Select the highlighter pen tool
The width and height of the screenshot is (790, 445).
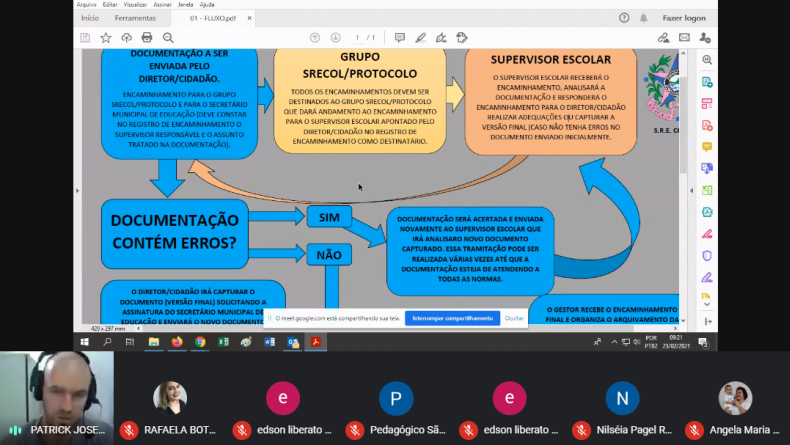[421, 38]
